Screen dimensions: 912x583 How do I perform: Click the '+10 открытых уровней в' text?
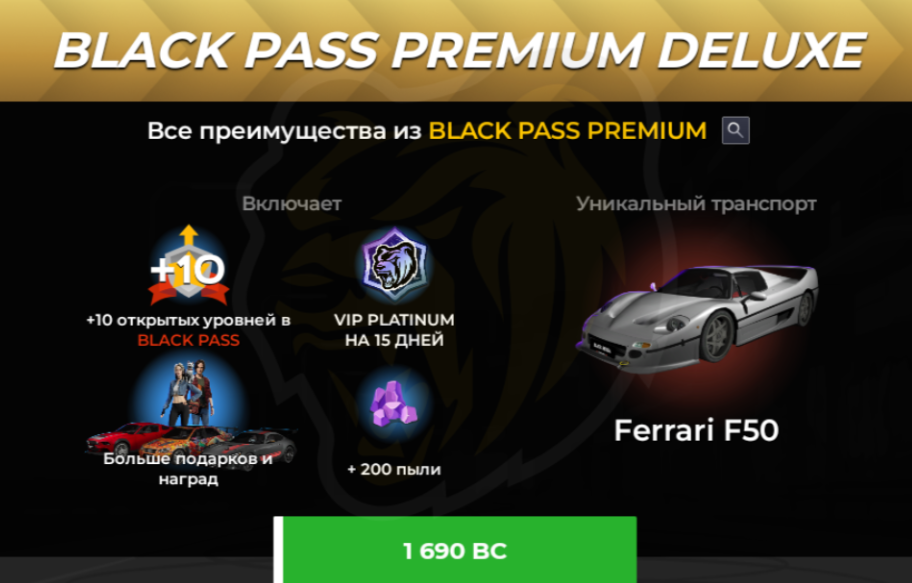pos(188,321)
